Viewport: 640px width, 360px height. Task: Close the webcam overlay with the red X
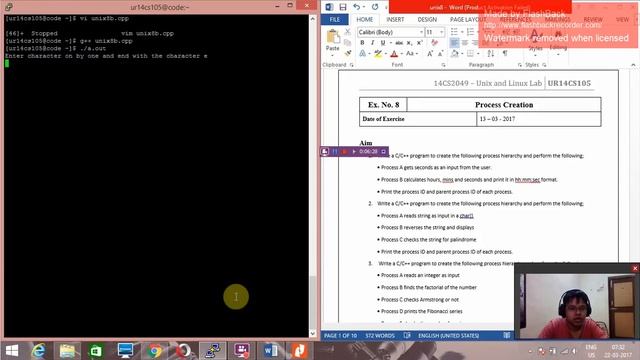(x=635, y=268)
